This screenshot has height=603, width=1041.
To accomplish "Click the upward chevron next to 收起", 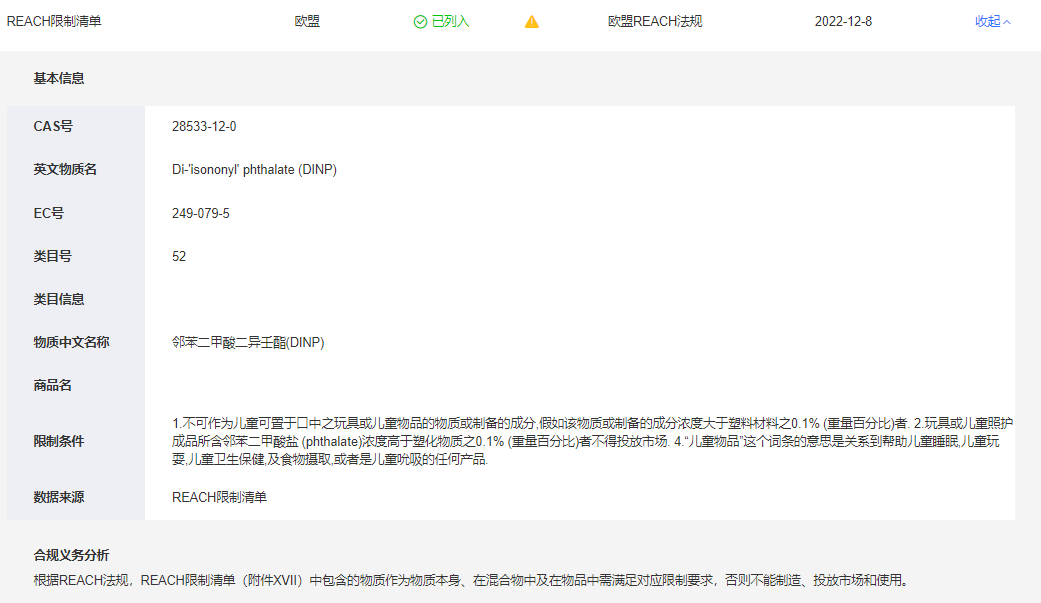I will click(1007, 22).
